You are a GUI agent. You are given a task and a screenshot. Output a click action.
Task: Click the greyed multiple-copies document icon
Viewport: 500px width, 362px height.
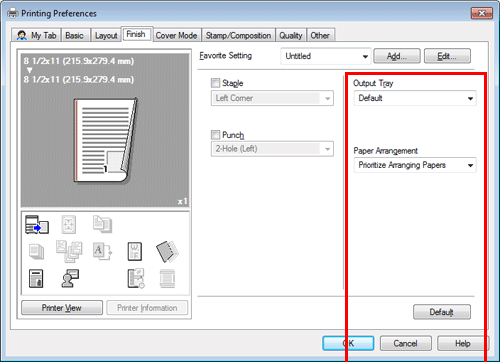coord(102,224)
